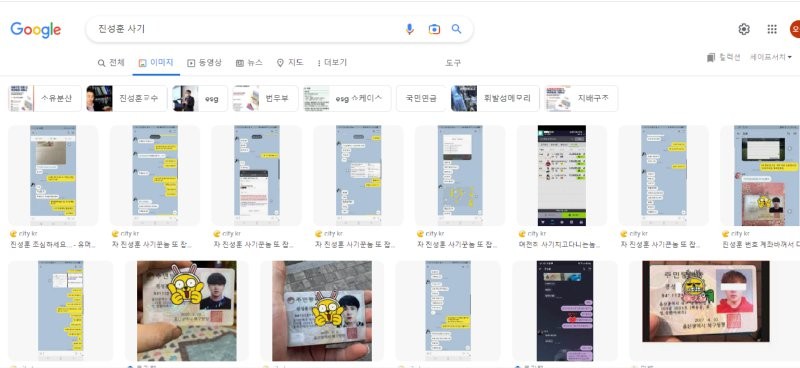The image size is (800, 368).
Task: Switch to the 지도 tab
Action: tap(290, 63)
